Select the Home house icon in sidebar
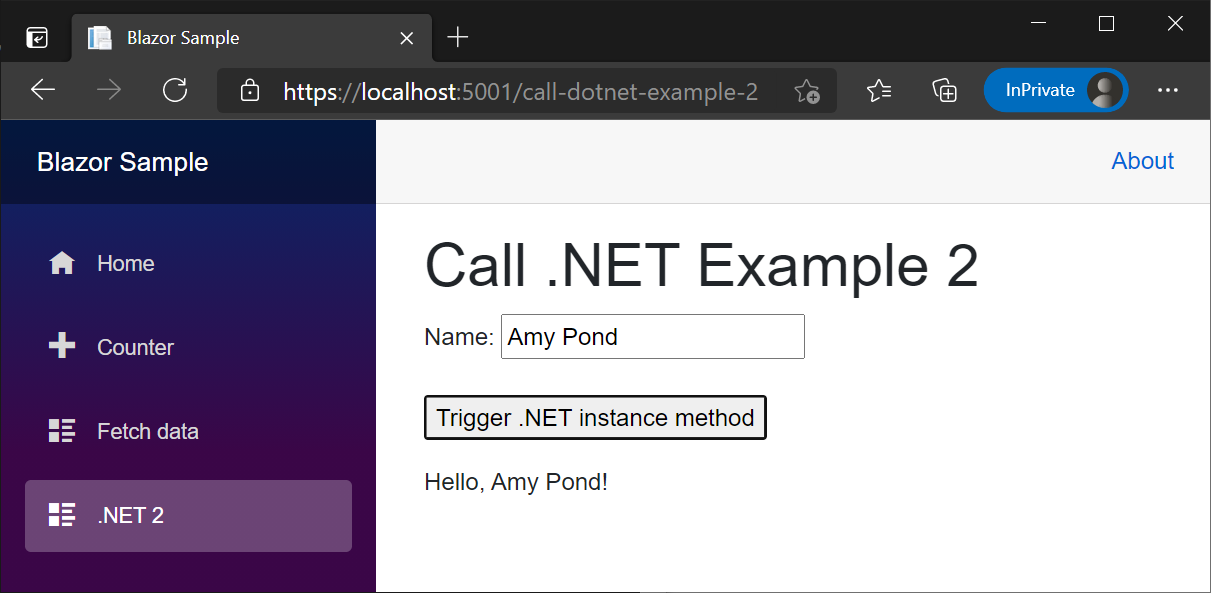The image size is (1211, 593). (61, 263)
